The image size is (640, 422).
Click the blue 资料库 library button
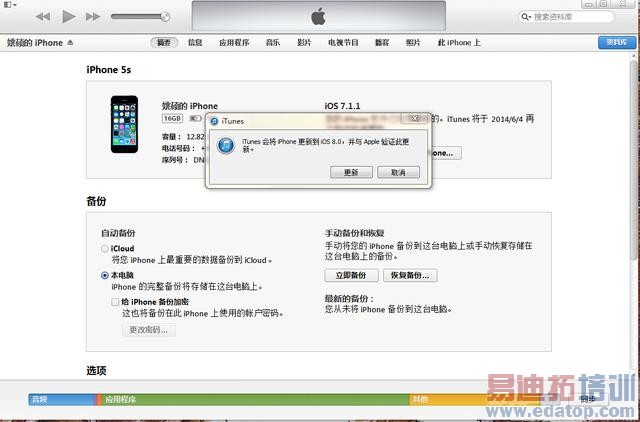(617, 42)
